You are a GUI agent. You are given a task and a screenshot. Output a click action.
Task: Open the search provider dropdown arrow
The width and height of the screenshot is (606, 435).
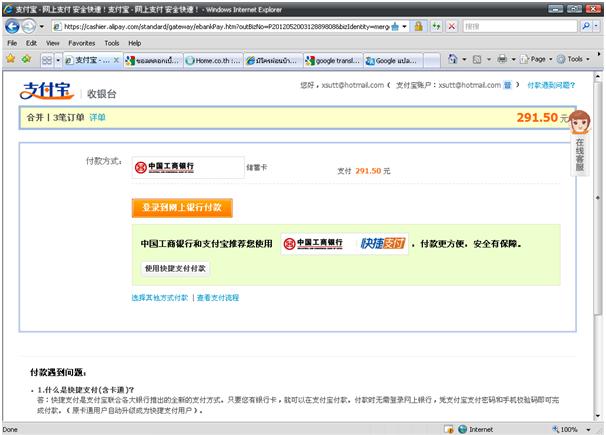(x=596, y=26)
